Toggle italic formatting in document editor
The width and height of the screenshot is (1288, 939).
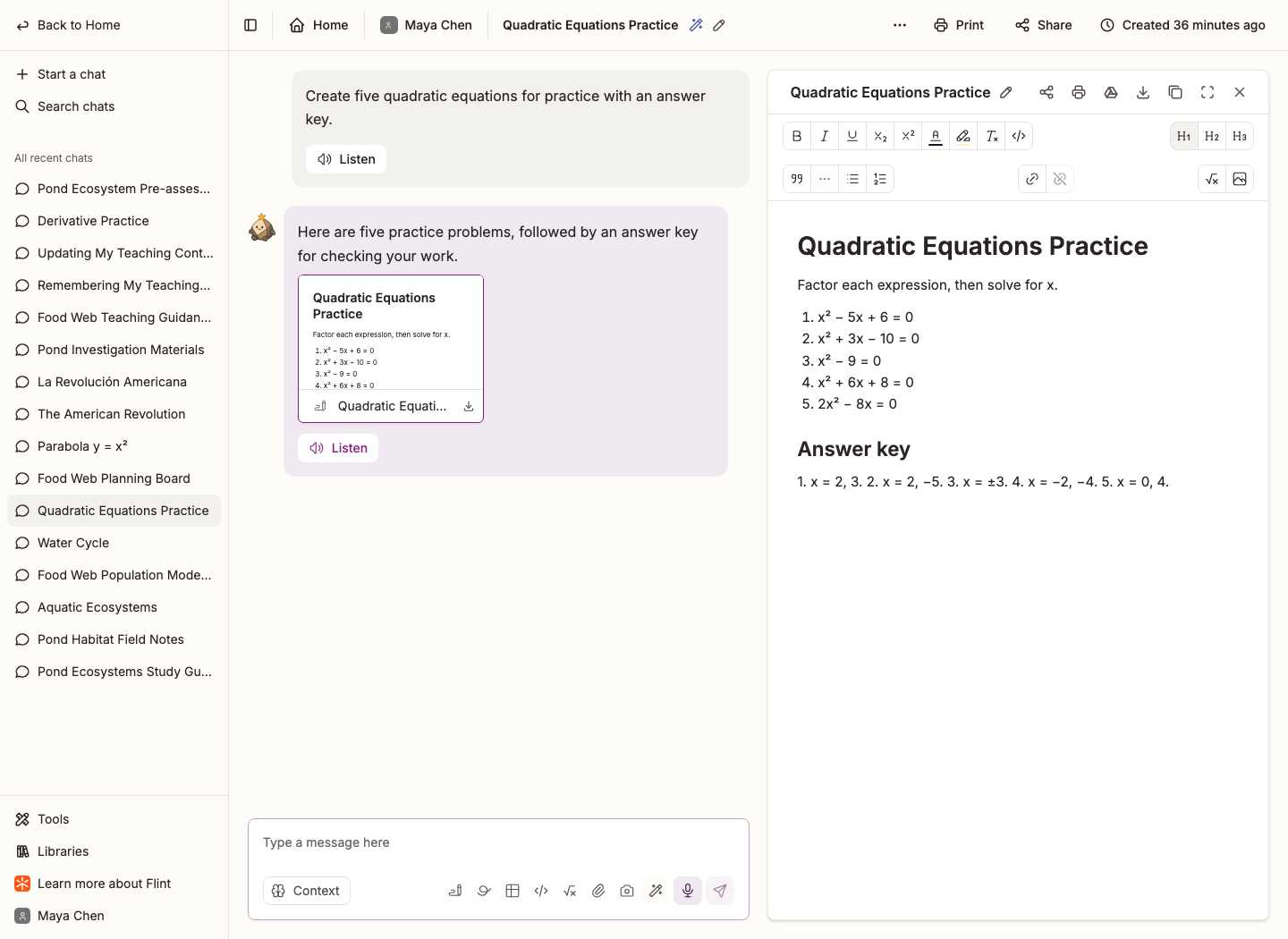tap(825, 136)
